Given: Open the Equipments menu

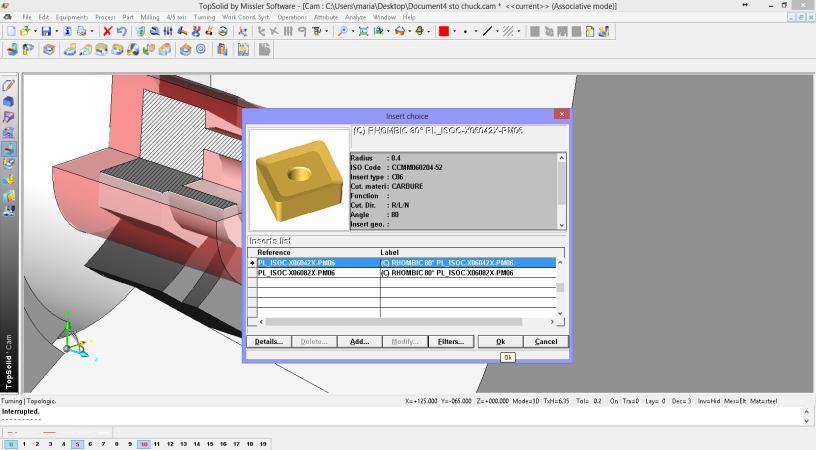Looking at the screenshot, I should [72, 17].
